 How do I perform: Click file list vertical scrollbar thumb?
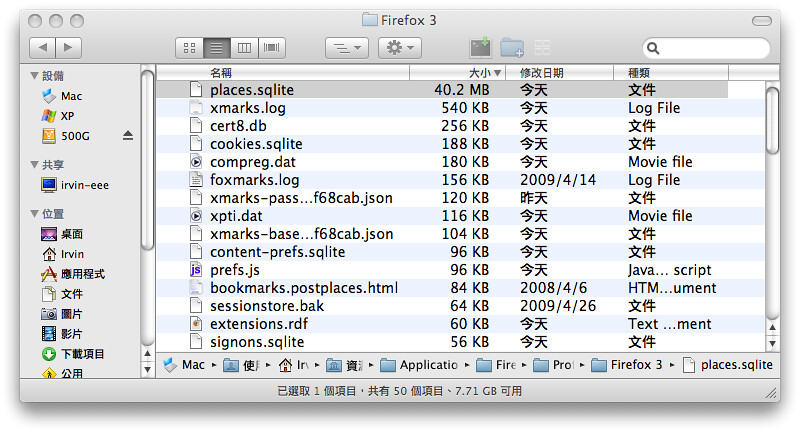772,120
